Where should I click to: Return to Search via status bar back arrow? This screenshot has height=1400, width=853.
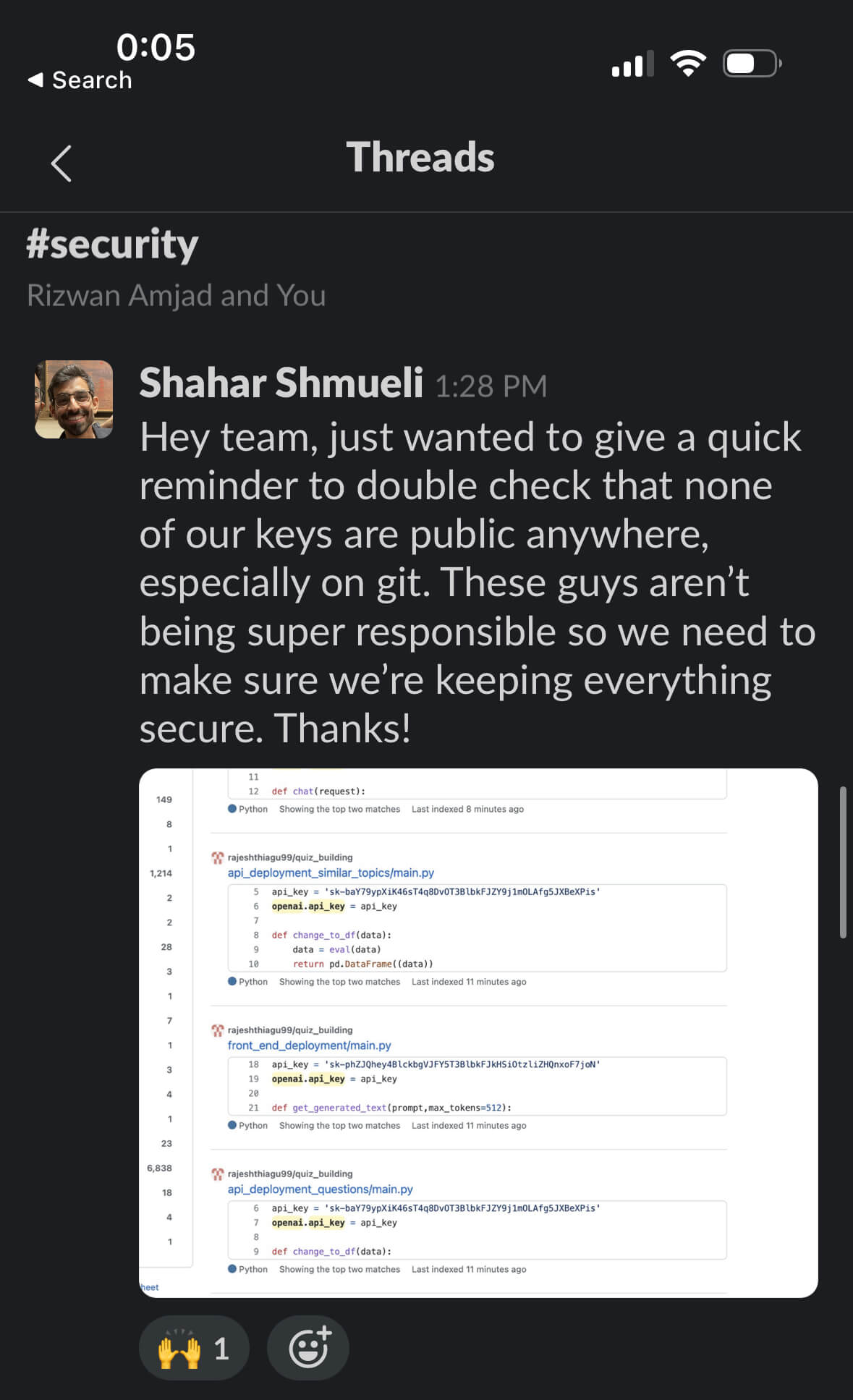pyautogui.click(x=80, y=80)
